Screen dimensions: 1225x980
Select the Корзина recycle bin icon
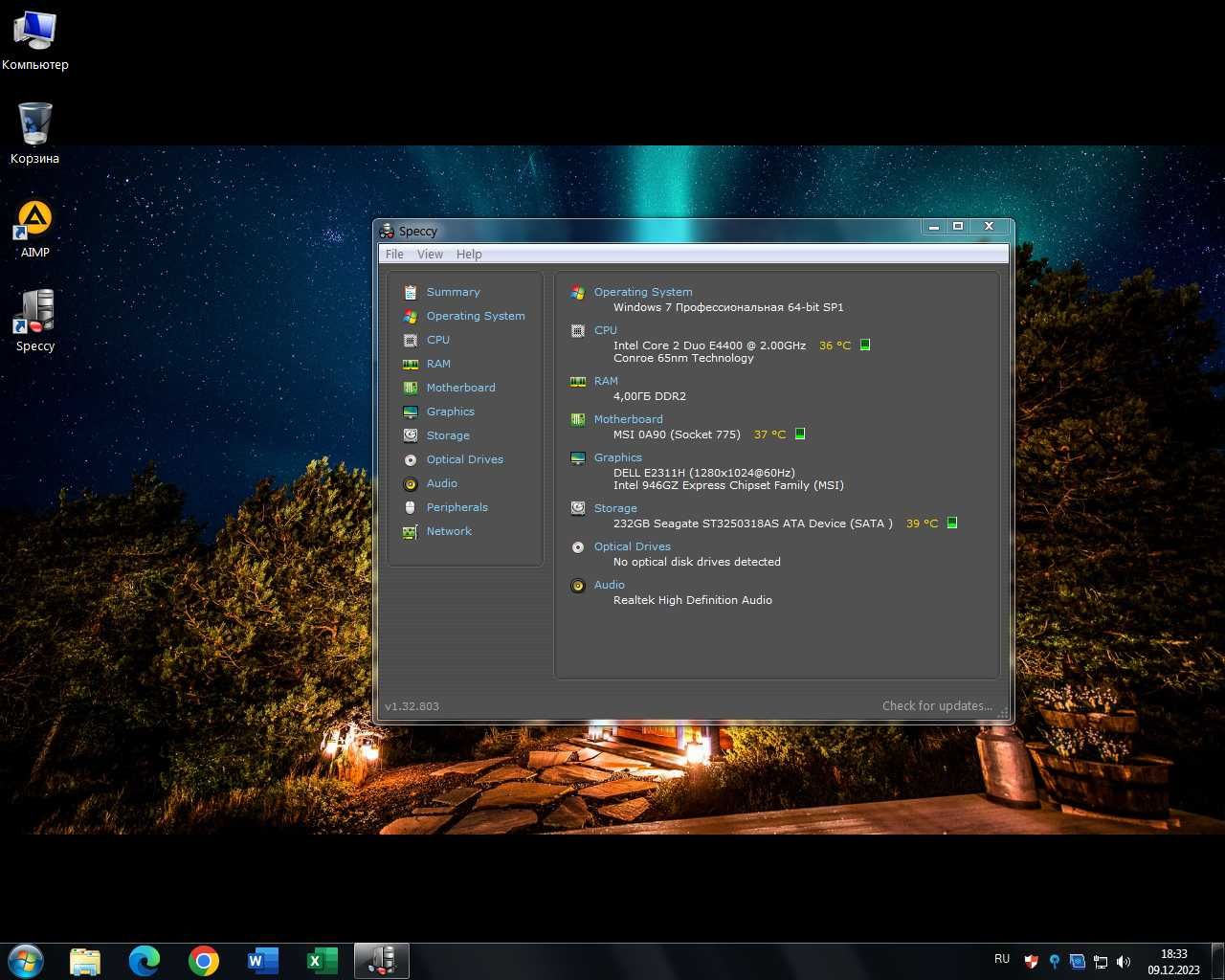coord(34,133)
